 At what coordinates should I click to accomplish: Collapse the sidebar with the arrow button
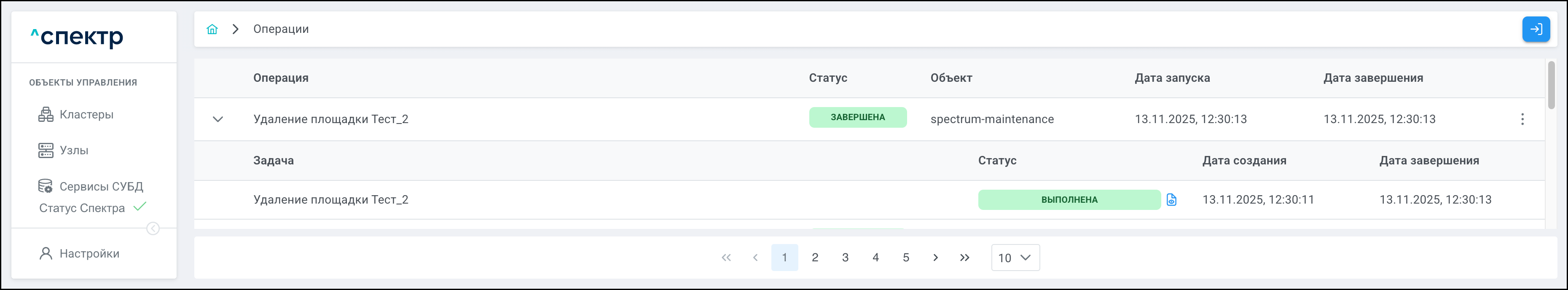153,228
